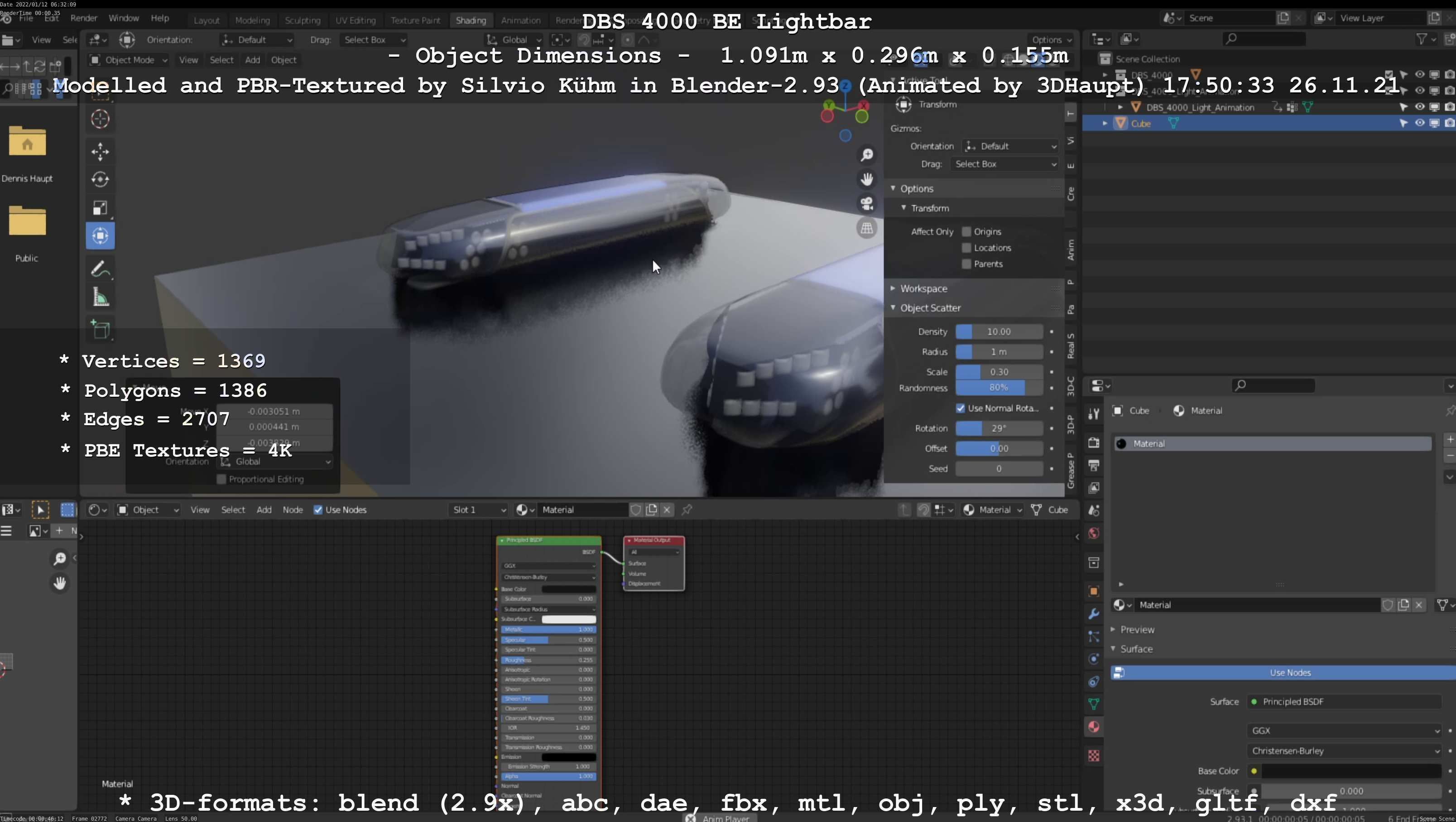Viewport: 1456px width, 822px height.
Task: Open the home folder icon
Action: 27,141
